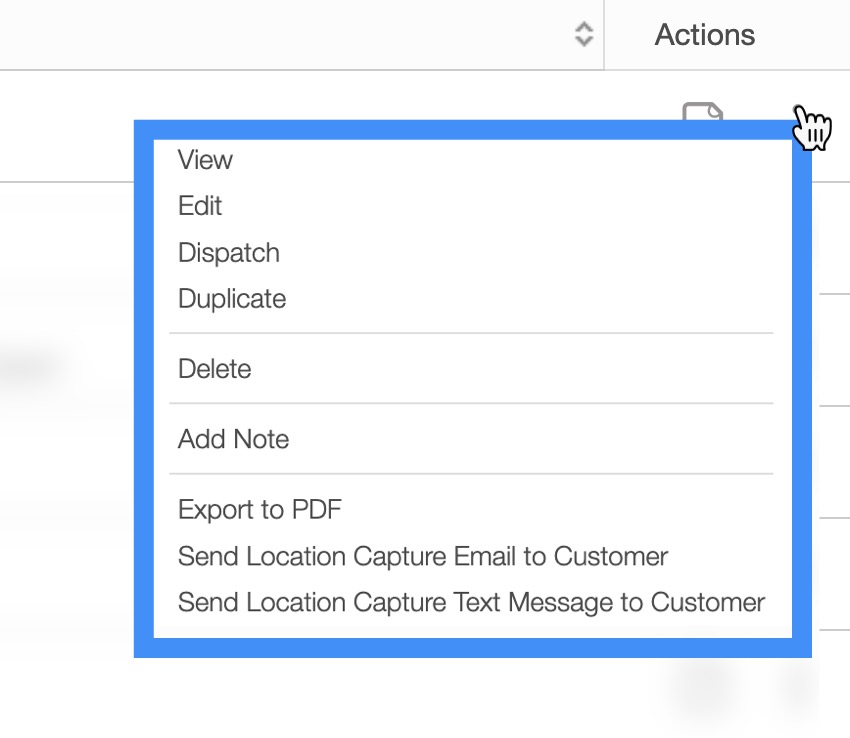This screenshot has height=738, width=850.
Task: Click the upward sort arrow
Action: (x=584, y=28)
